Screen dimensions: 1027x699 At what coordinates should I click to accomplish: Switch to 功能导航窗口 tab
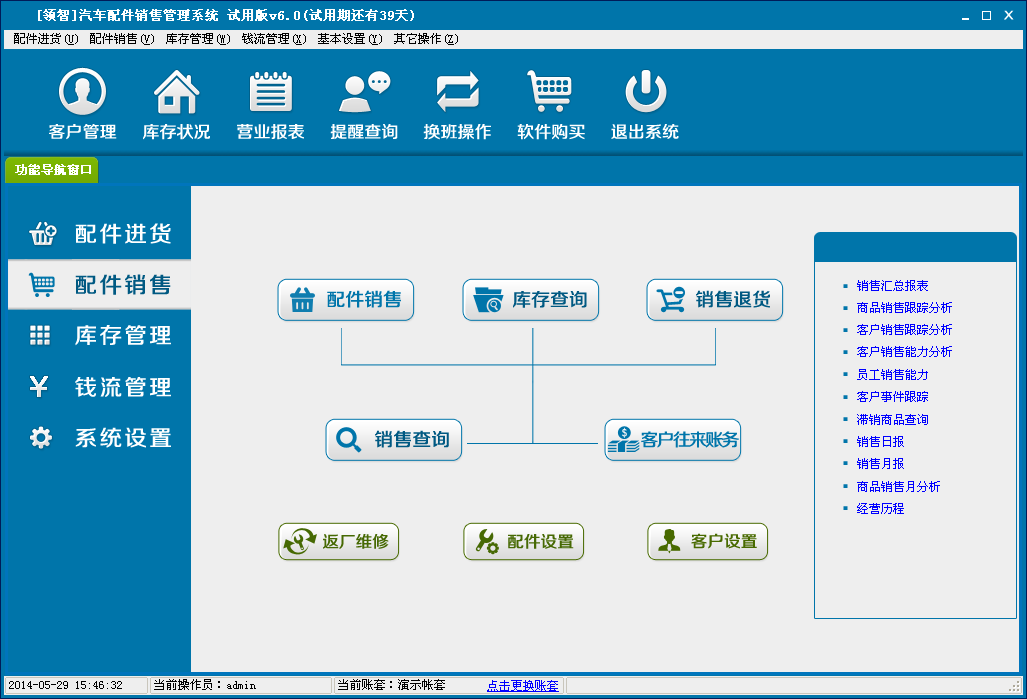[x=53, y=170]
